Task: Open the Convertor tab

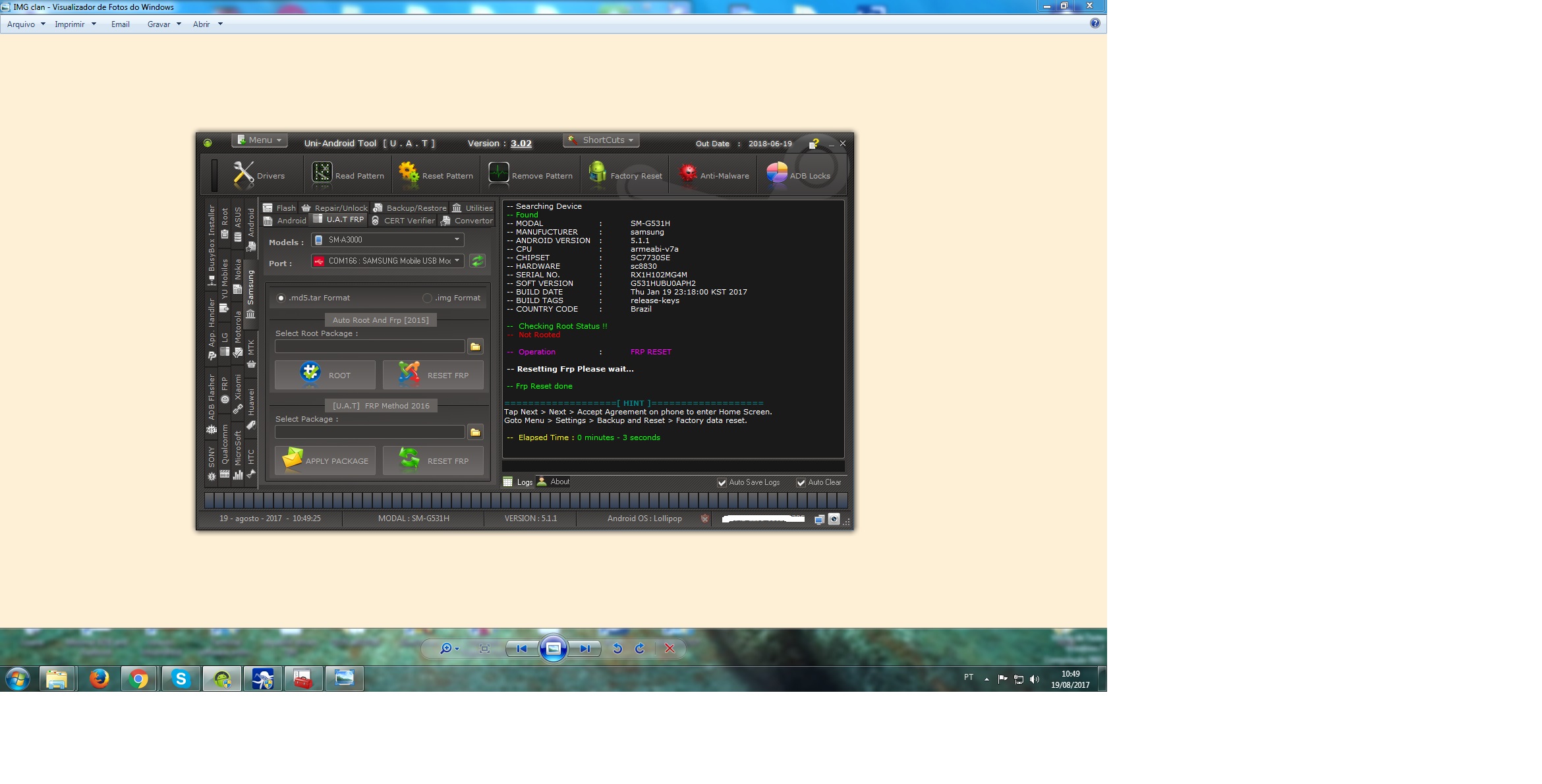Action: point(467,221)
